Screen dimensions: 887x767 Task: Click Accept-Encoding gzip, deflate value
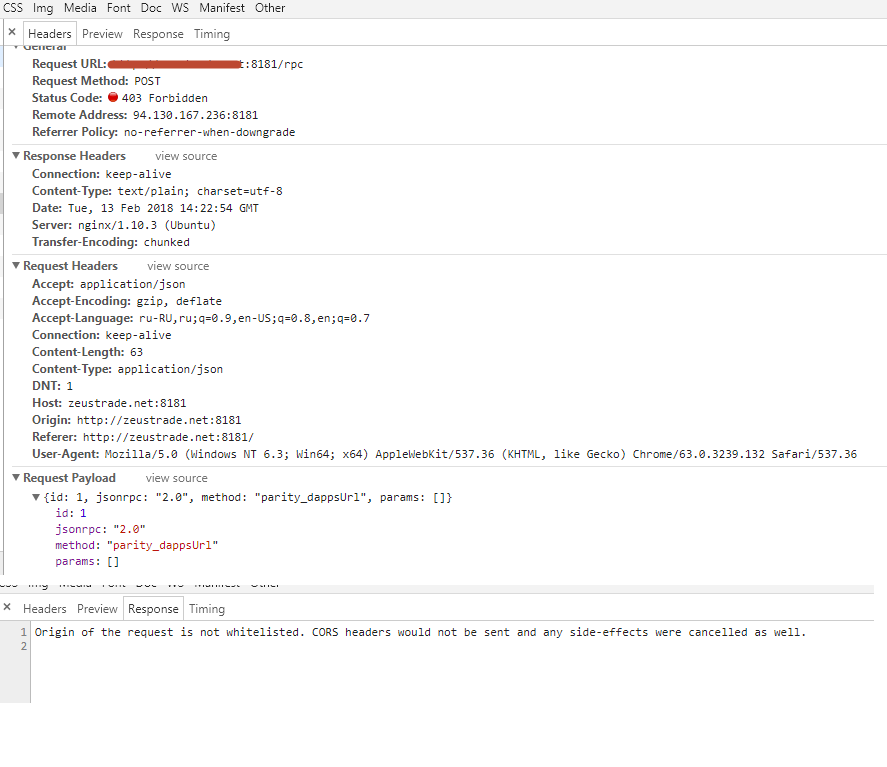179,301
